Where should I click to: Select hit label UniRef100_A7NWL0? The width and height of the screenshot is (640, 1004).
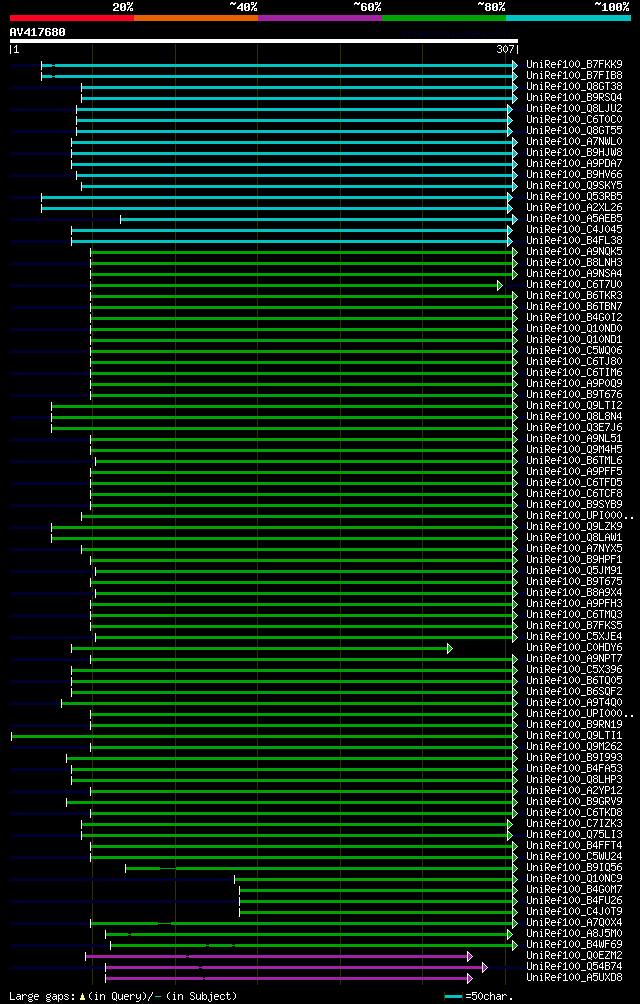(574, 142)
